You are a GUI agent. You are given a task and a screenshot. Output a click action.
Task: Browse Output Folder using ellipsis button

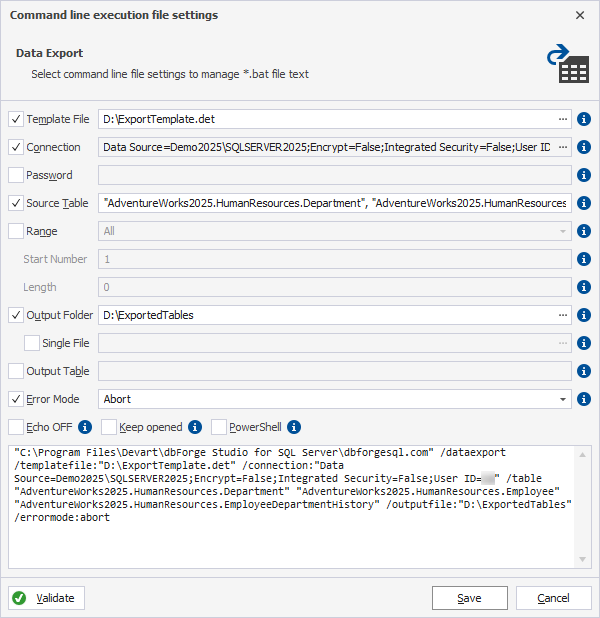pos(563,315)
